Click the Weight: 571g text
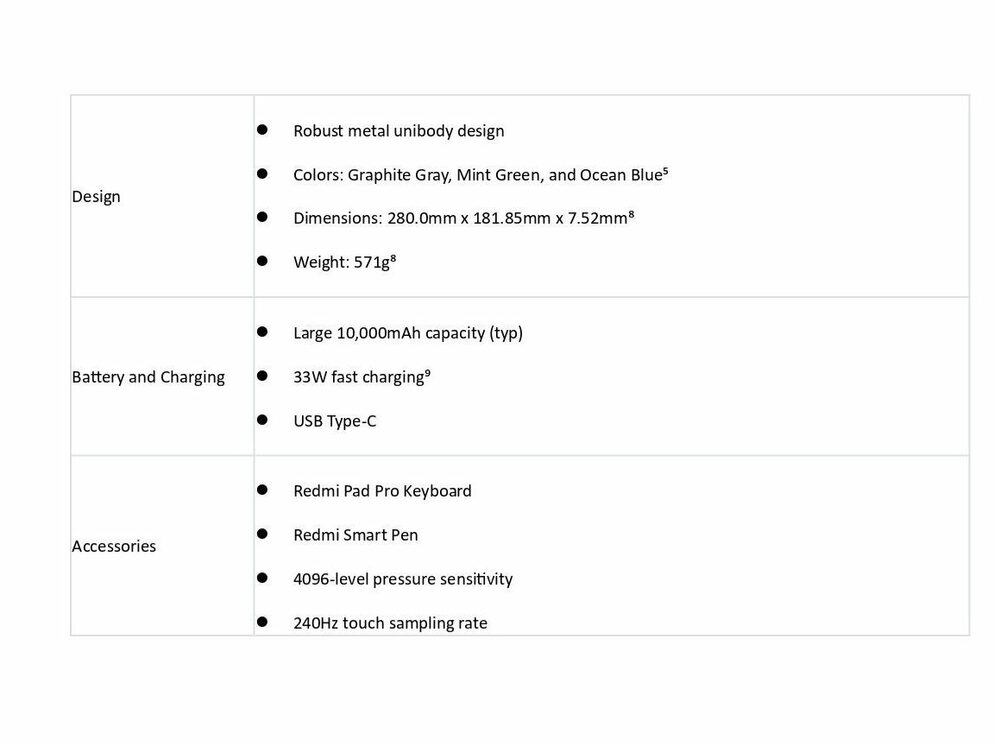 point(344,262)
